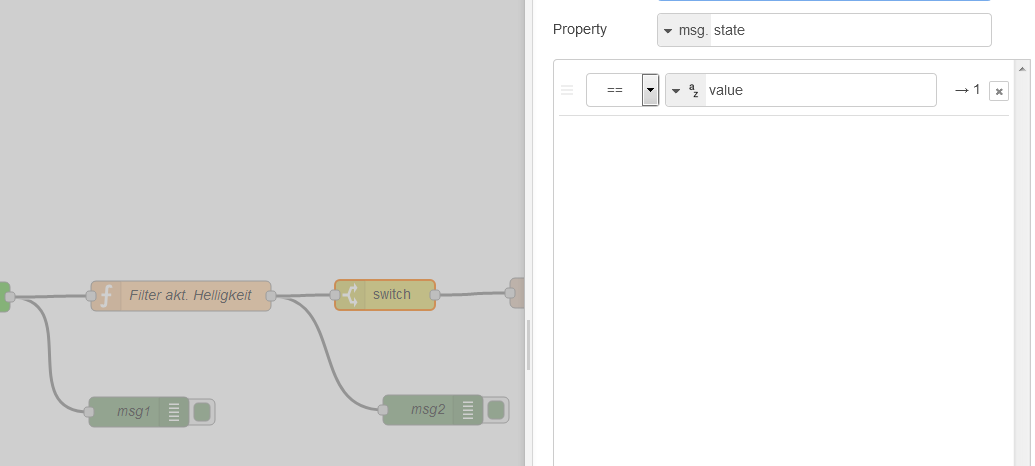Click the rule value input field
The width and height of the screenshot is (1035, 466).
coord(820,90)
